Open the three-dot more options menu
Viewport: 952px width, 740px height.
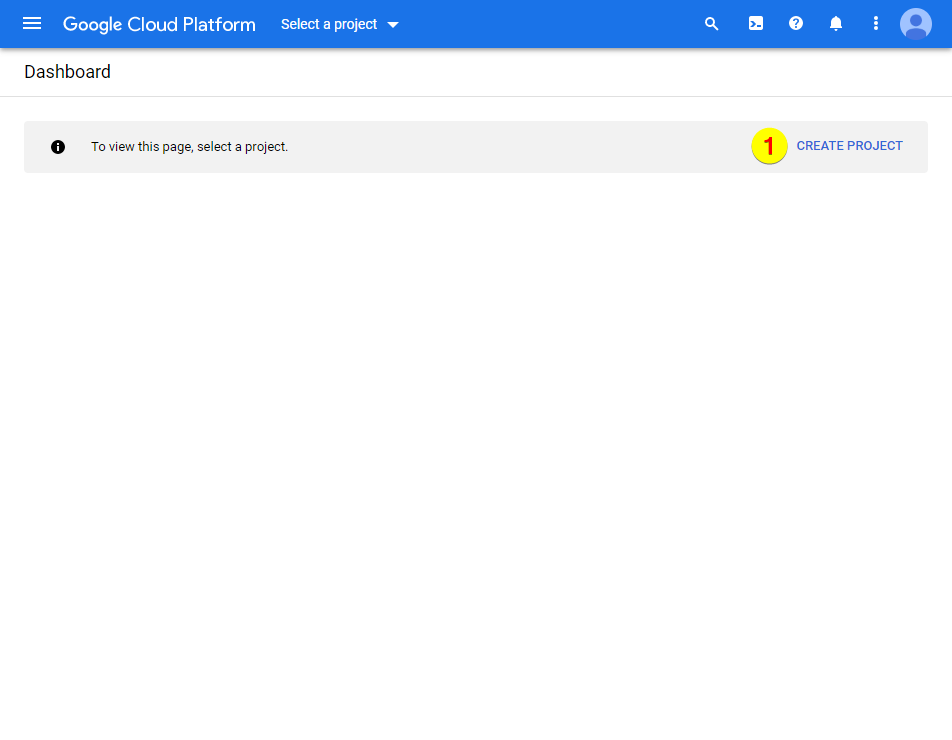[876, 24]
